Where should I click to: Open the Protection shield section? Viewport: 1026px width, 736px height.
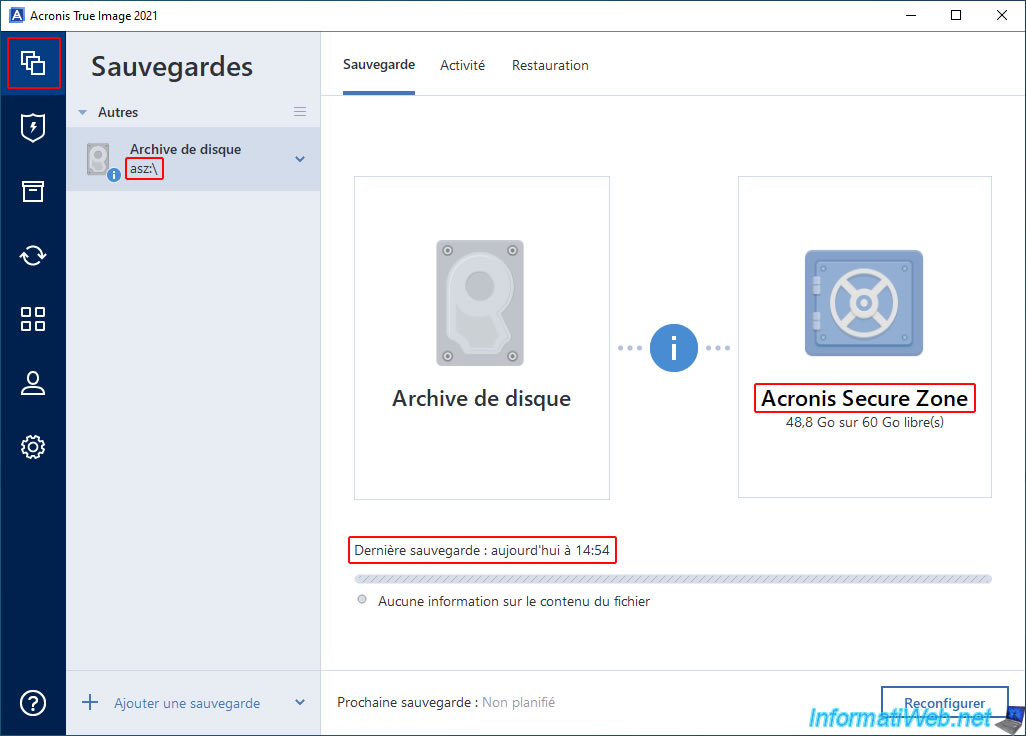33,128
